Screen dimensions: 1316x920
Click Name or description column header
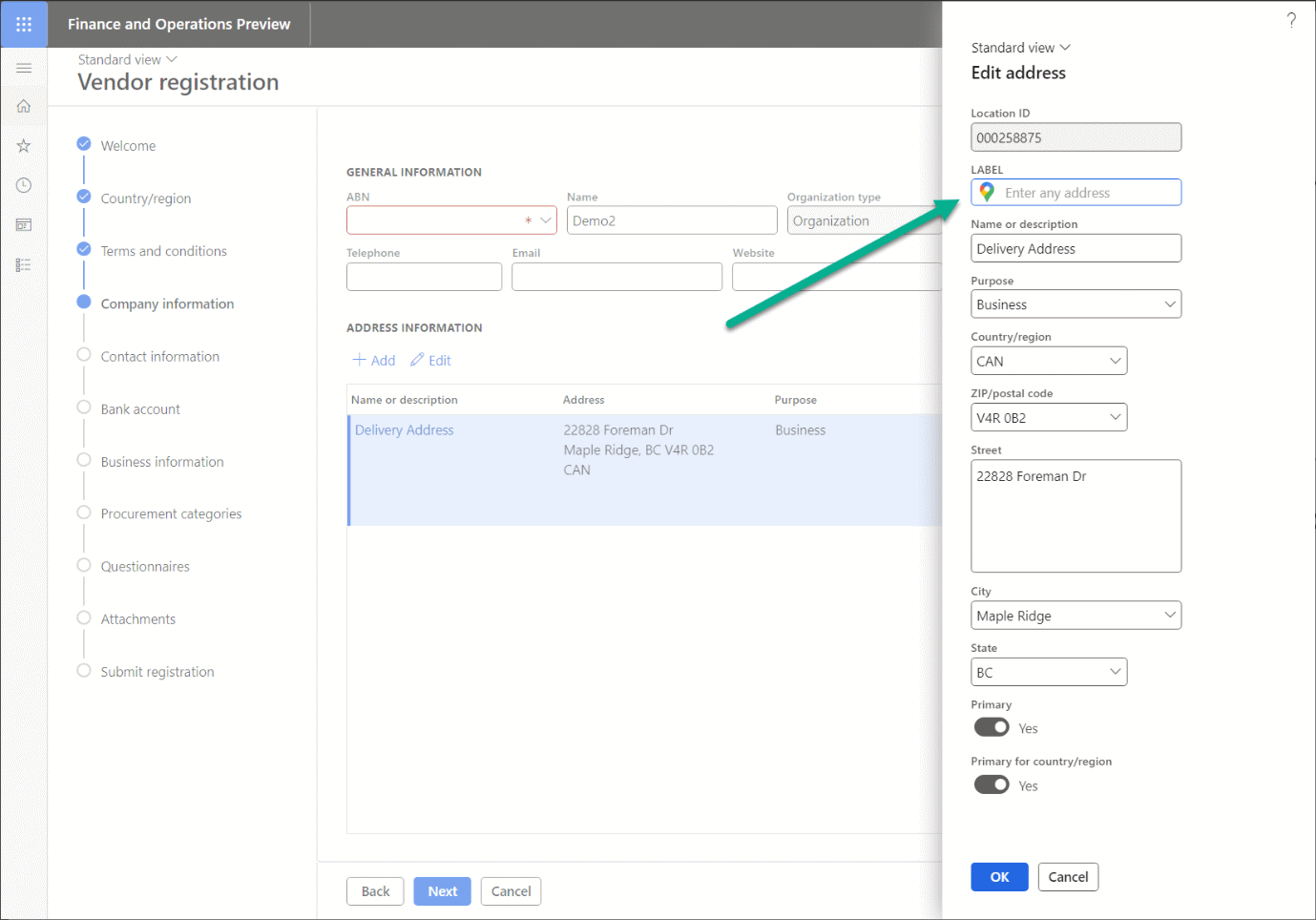coord(404,400)
